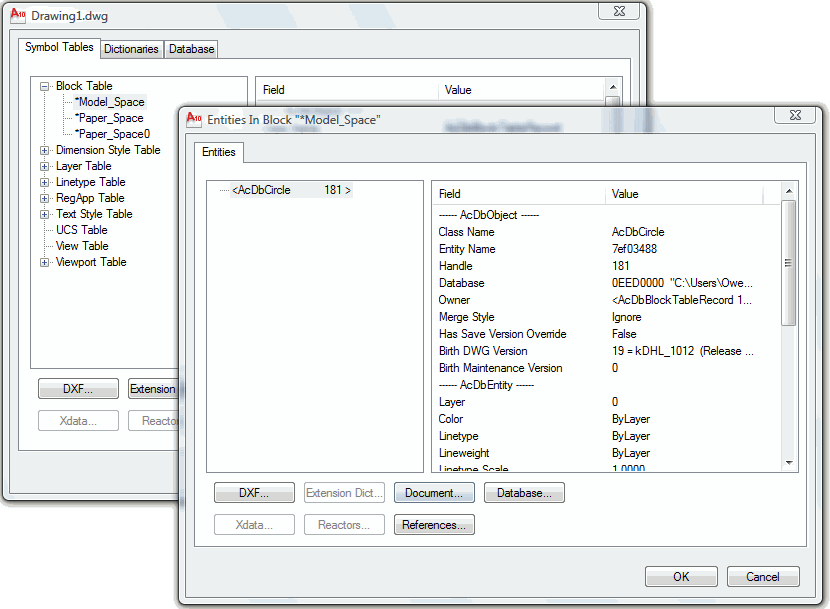
Task: Click the scroll down arrow of field list
Action: [789, 463]
